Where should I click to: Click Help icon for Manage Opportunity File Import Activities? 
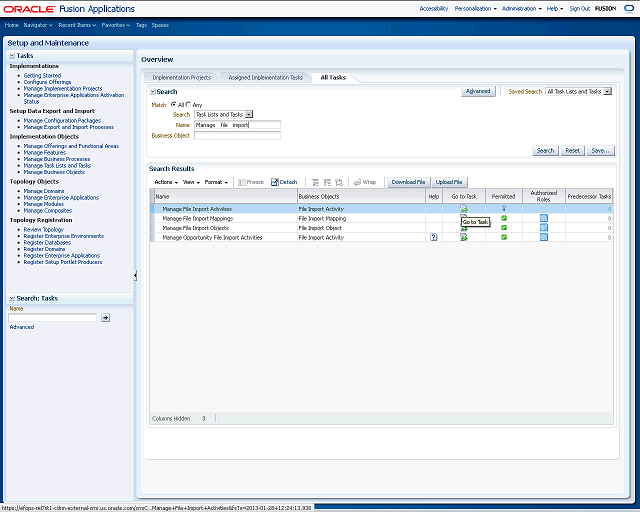click(434, 238)
